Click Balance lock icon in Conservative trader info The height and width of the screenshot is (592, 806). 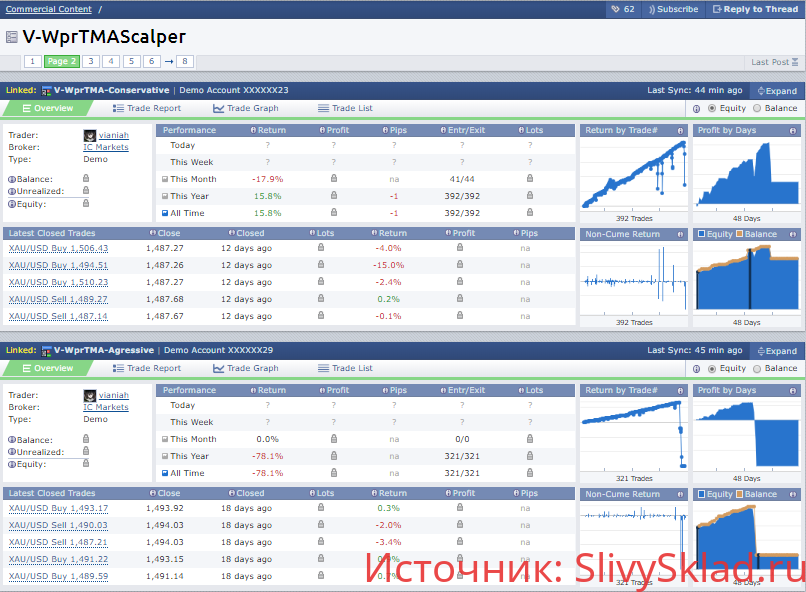(x=86, y=178)
